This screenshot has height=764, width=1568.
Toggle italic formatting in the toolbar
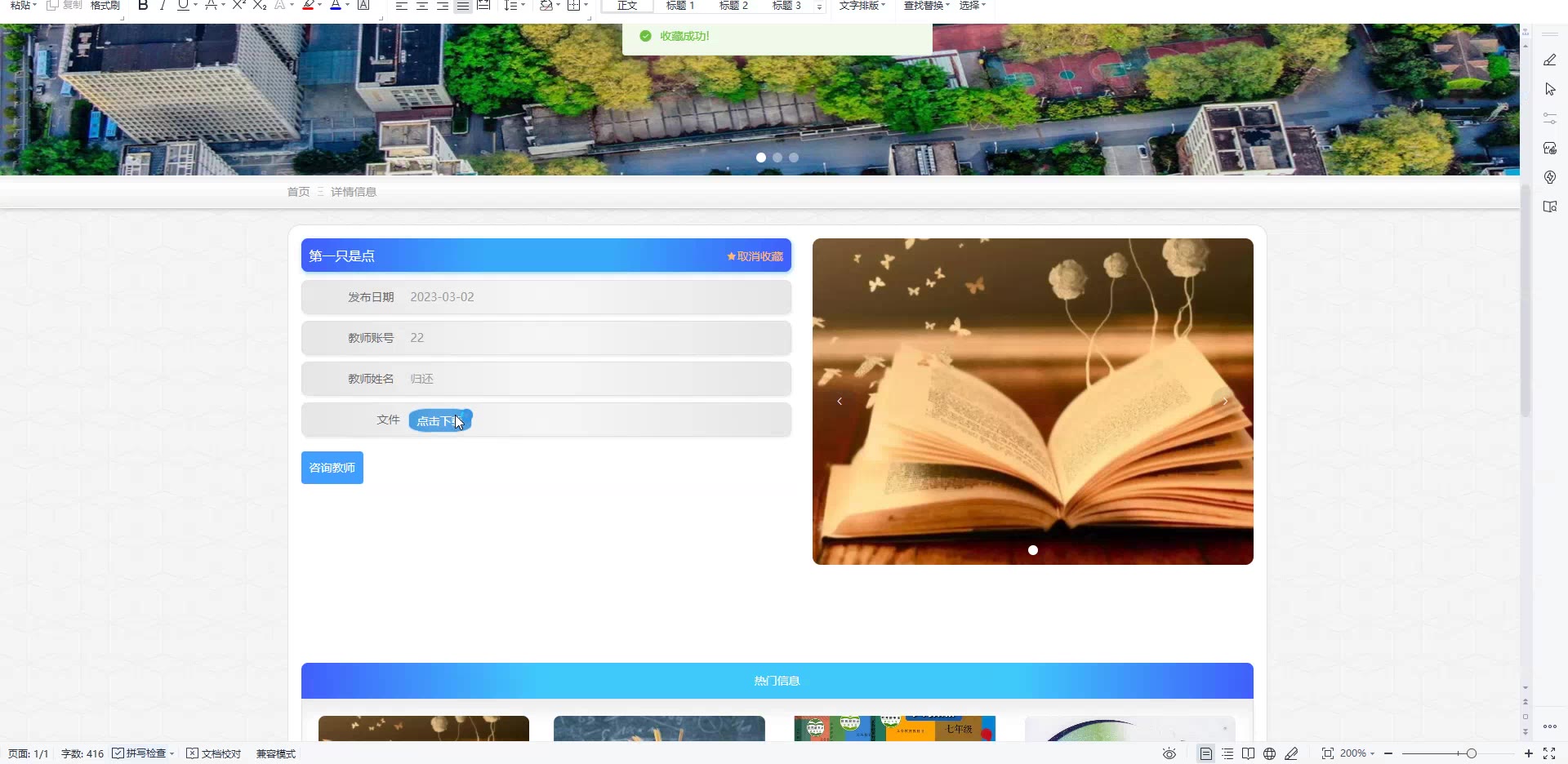(x=163, y=5)
